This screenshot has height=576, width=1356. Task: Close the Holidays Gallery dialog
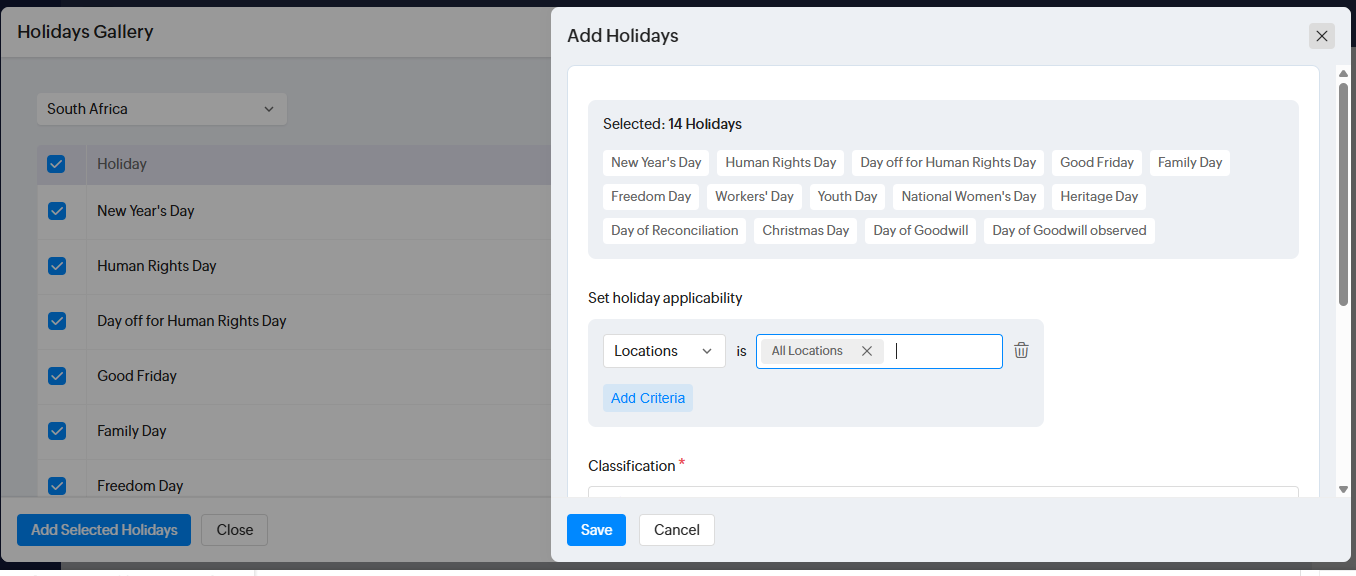(x=234, y=530)
